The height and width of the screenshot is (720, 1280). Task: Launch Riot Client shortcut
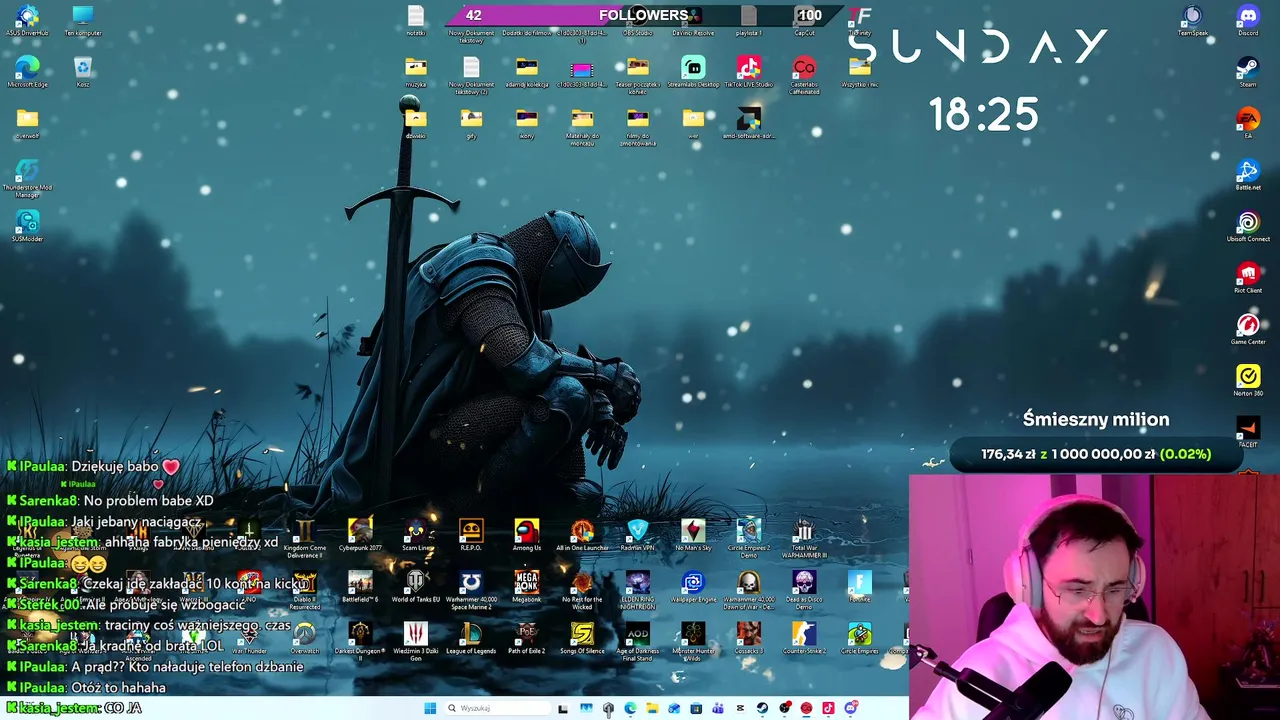click(1248, 278)
